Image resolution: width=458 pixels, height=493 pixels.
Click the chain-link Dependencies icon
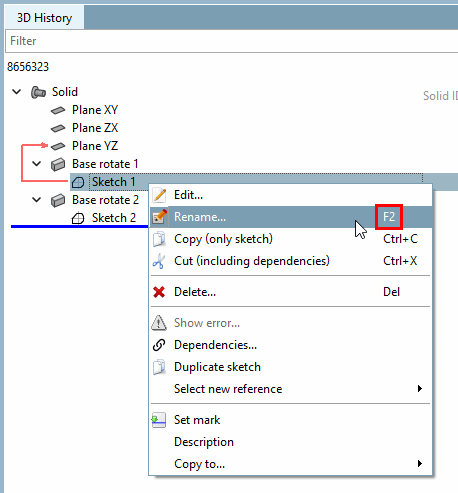(159, 345)
